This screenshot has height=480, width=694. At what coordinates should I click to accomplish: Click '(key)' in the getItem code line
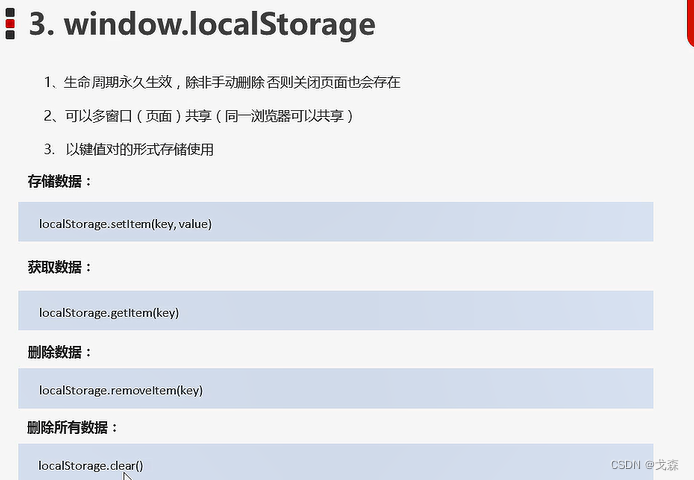coord(166,313)
